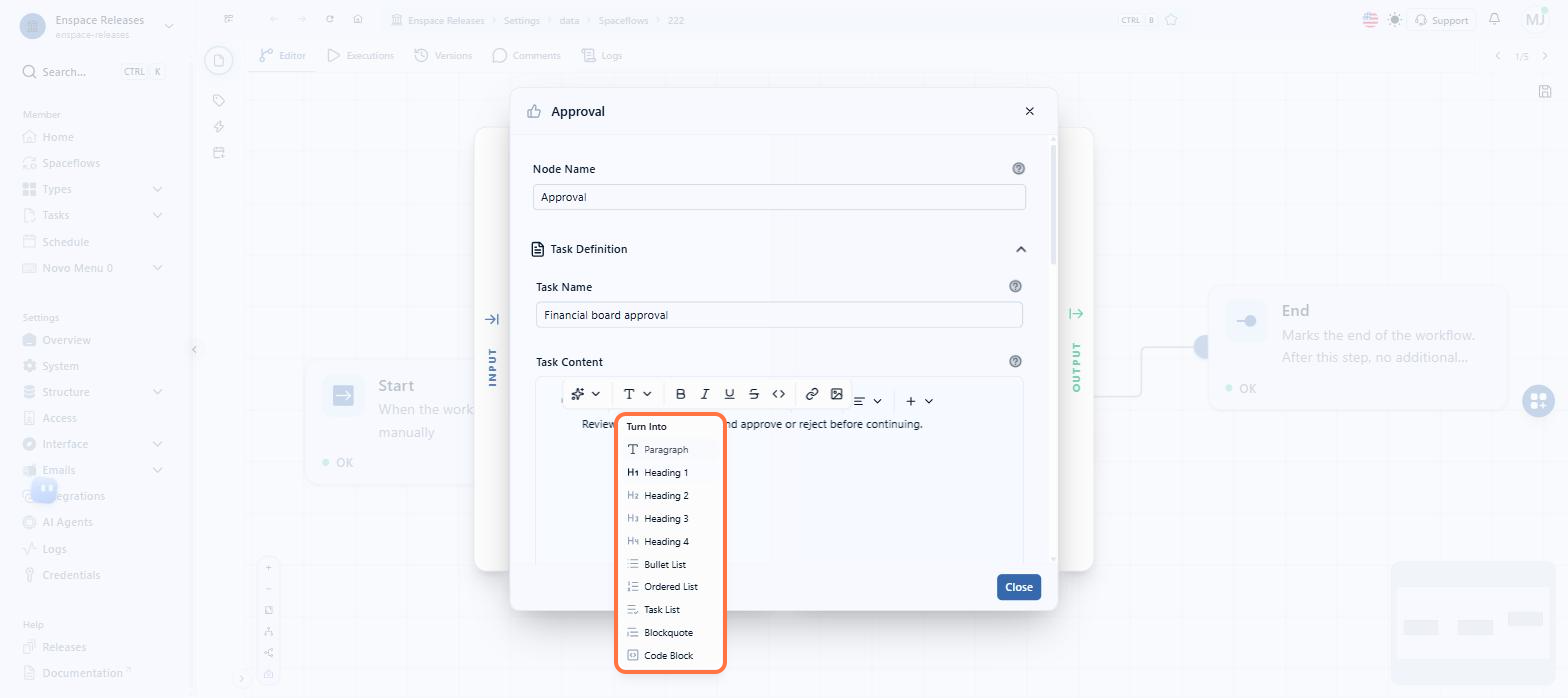Open help icon next to Task Content
This screenshot has width=1568, height=698.
coord(1015,361)
